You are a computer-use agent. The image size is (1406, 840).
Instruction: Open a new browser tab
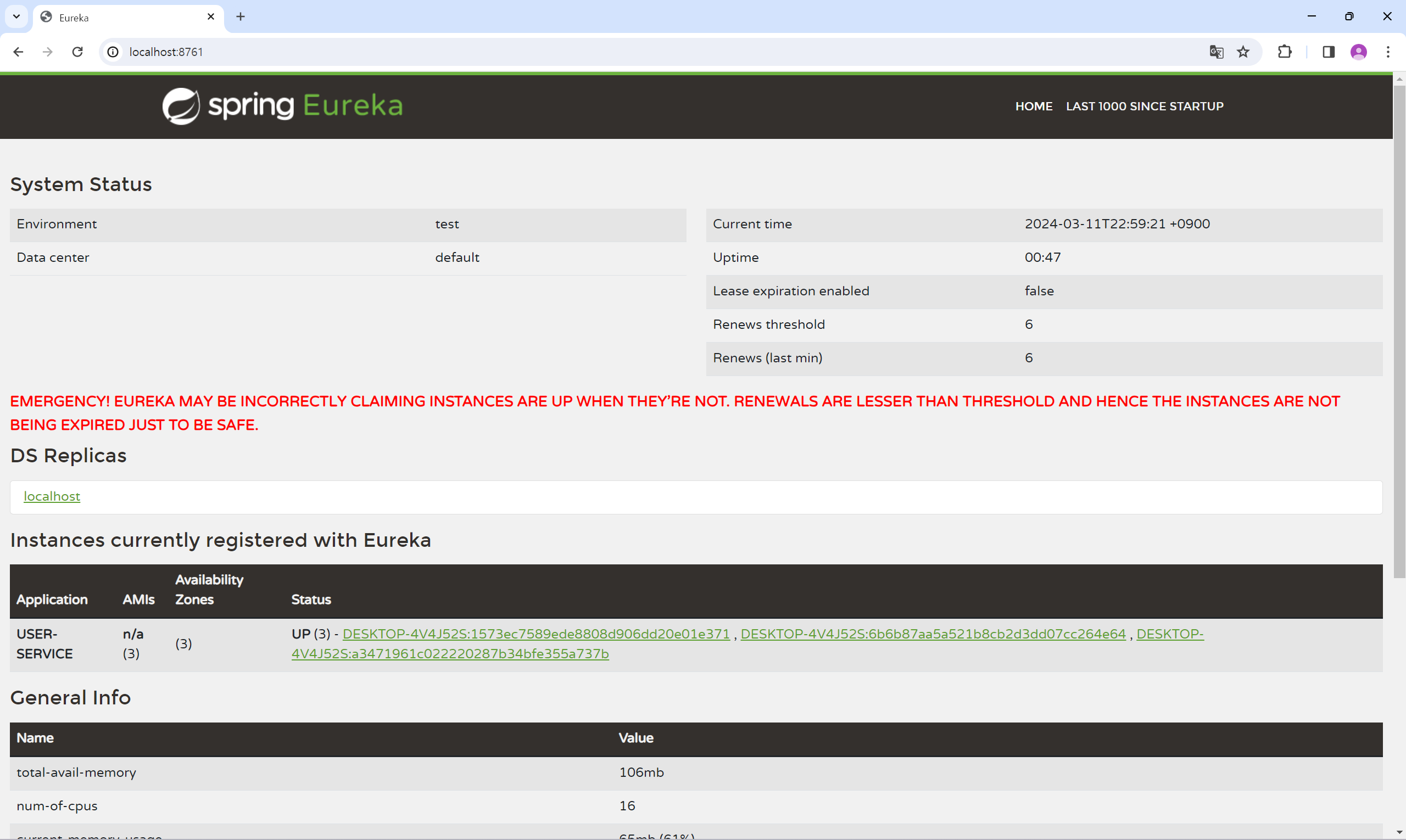241,17
